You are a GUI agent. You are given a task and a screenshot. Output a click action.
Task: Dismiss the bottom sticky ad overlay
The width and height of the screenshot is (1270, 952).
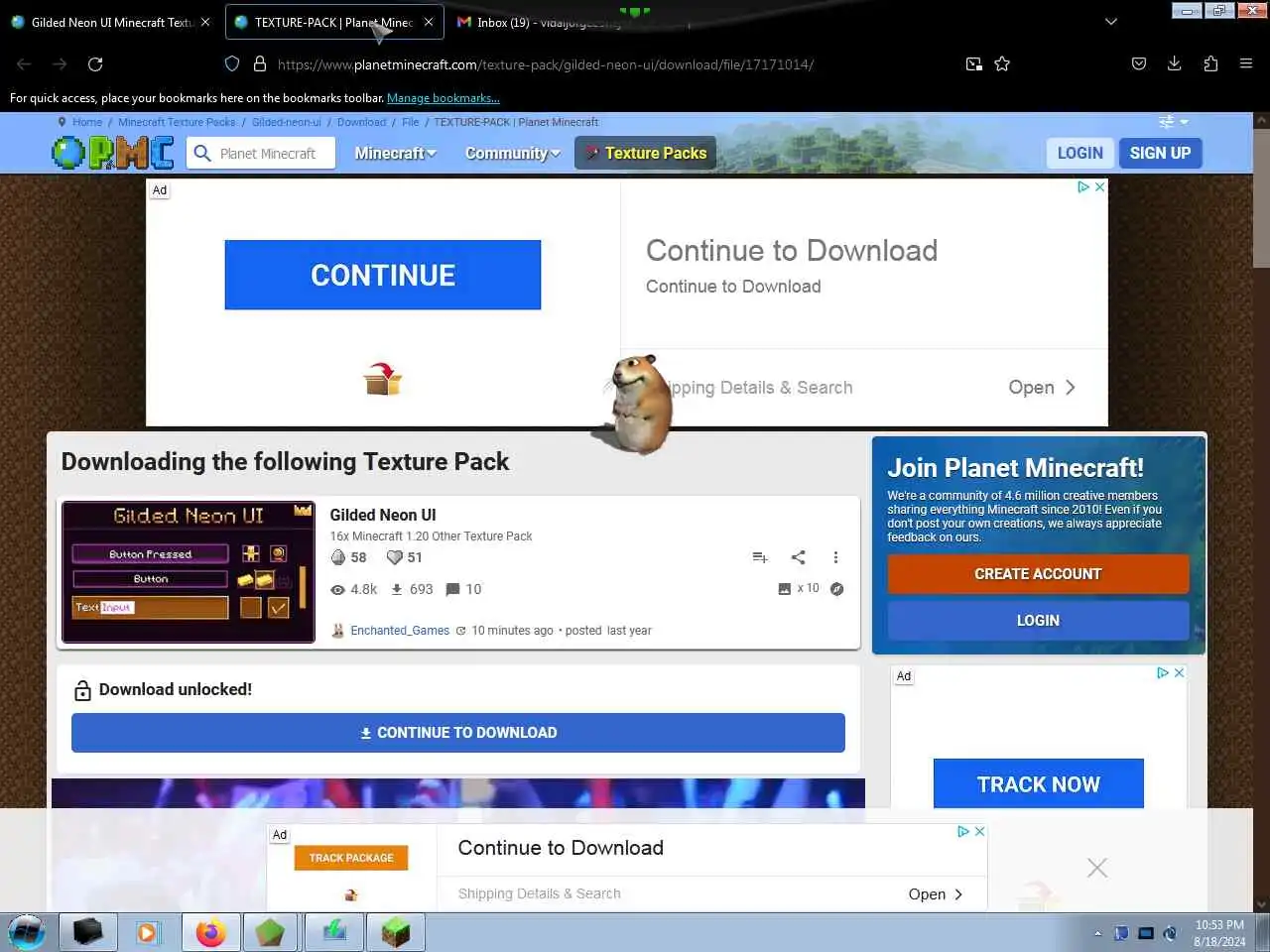1097,868
